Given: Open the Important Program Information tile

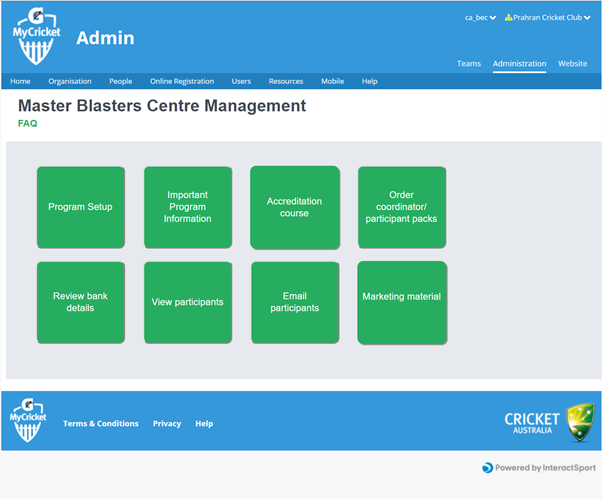Looking at the screenshot, I should (x=188, y=207).
